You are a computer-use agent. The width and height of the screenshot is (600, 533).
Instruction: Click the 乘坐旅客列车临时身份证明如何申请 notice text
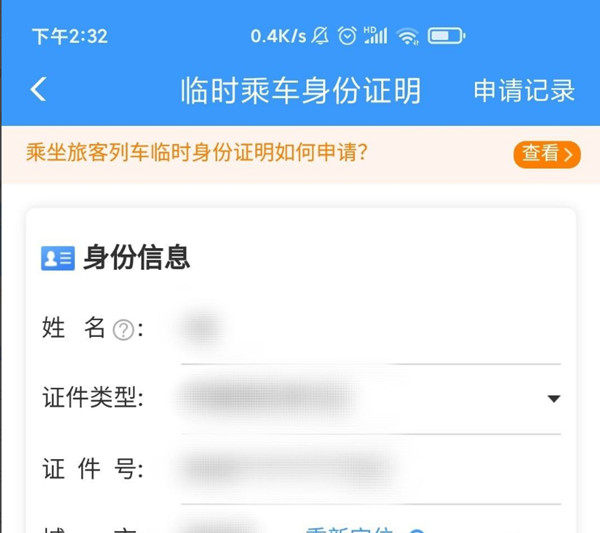[x=197, y=153]
